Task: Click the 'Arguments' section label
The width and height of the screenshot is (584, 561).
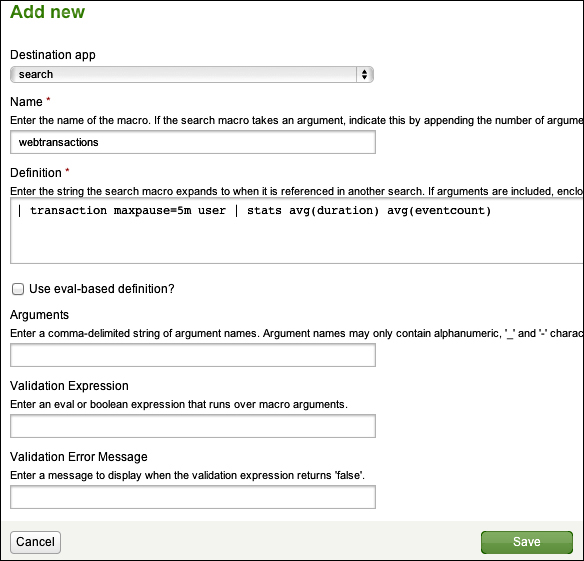Action: (39, 315)
